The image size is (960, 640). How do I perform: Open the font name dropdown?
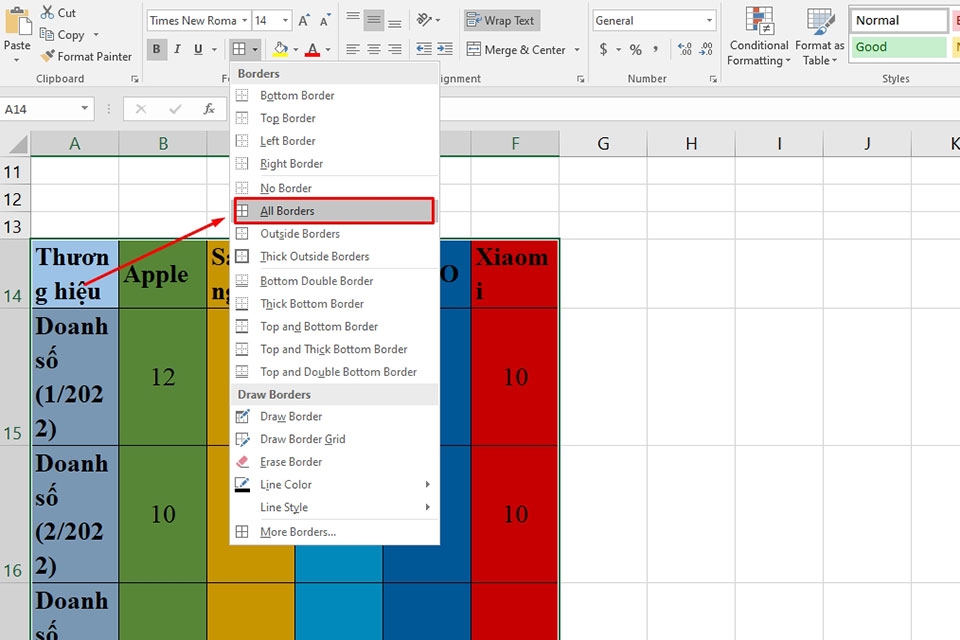243,20
